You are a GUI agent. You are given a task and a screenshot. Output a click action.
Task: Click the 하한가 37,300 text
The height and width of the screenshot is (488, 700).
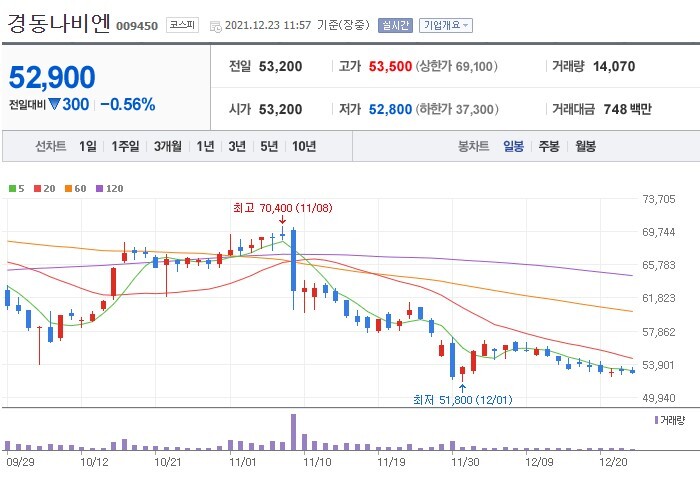click(x=457, y=109)
